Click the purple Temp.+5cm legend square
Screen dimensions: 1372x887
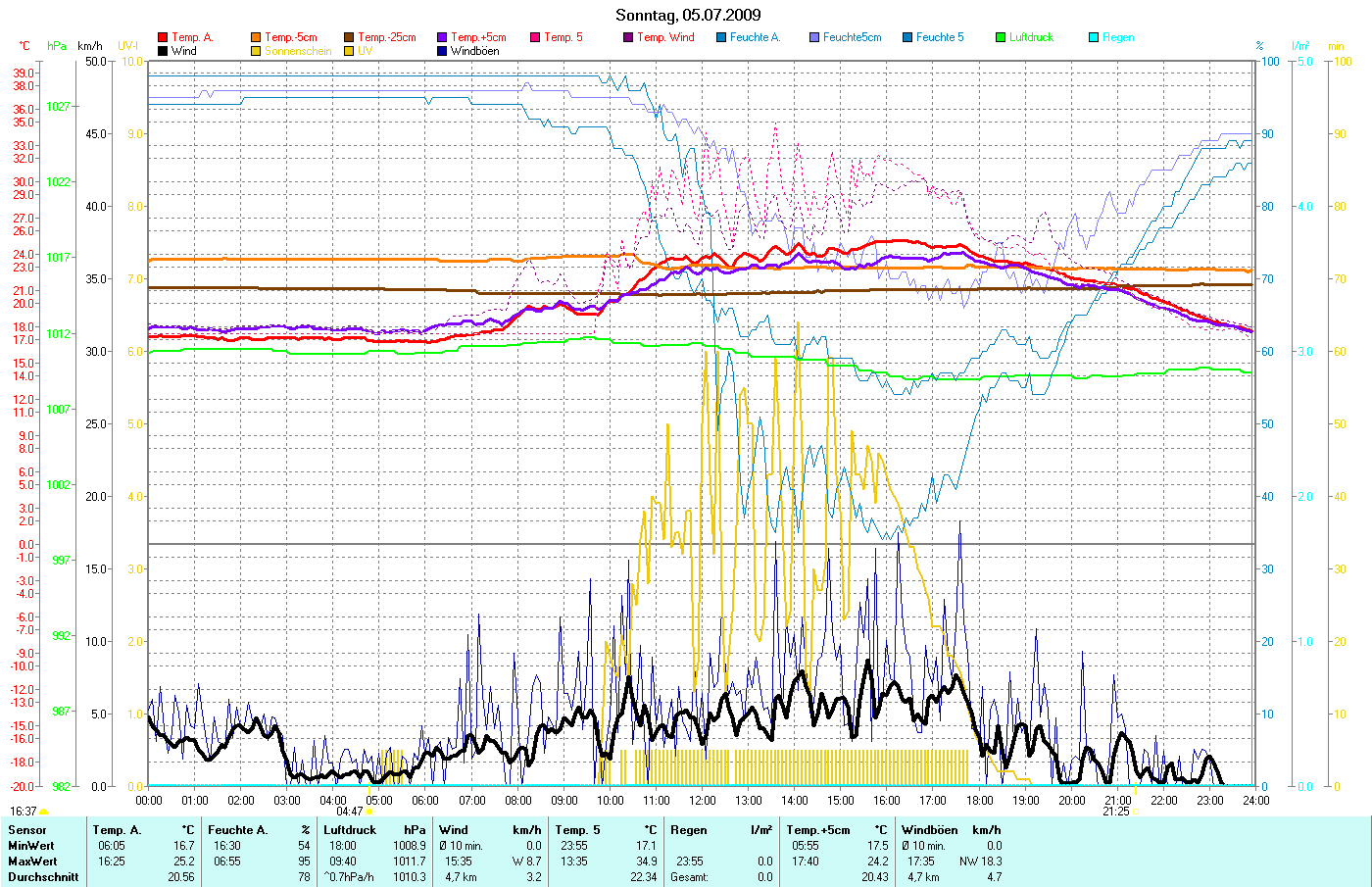click(x=442, y=37)
